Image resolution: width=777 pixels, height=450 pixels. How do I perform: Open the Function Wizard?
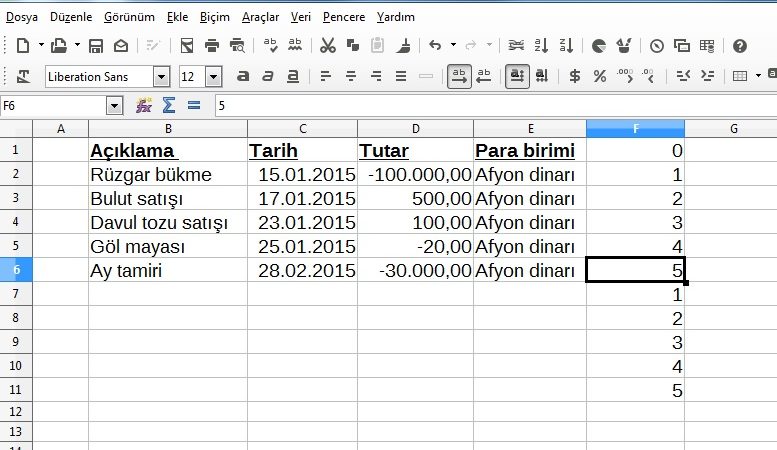[x=144, y=105]
